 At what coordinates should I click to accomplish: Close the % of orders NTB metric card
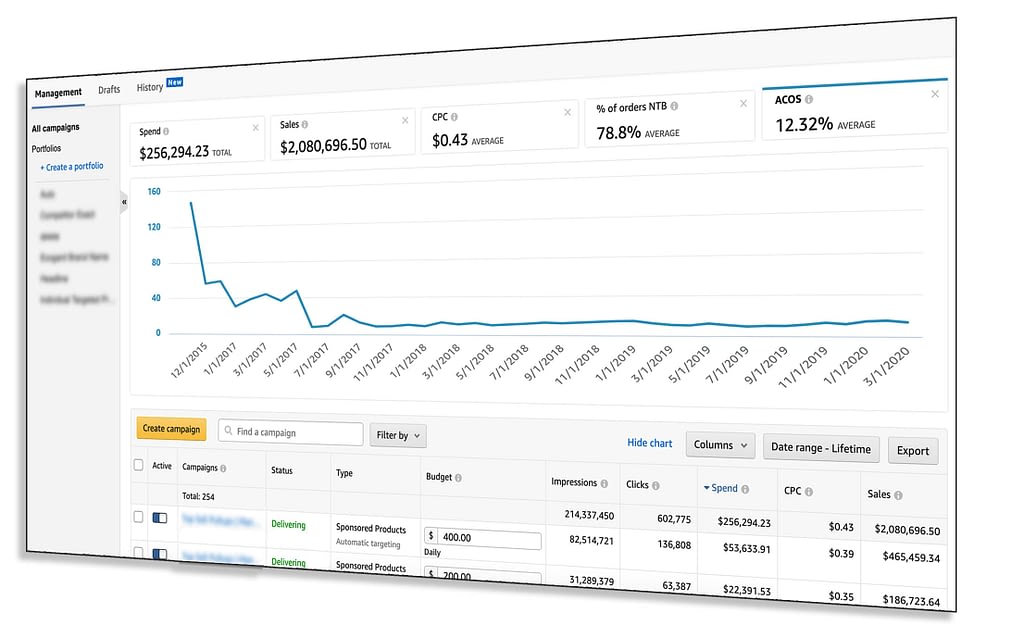(743, 103)
